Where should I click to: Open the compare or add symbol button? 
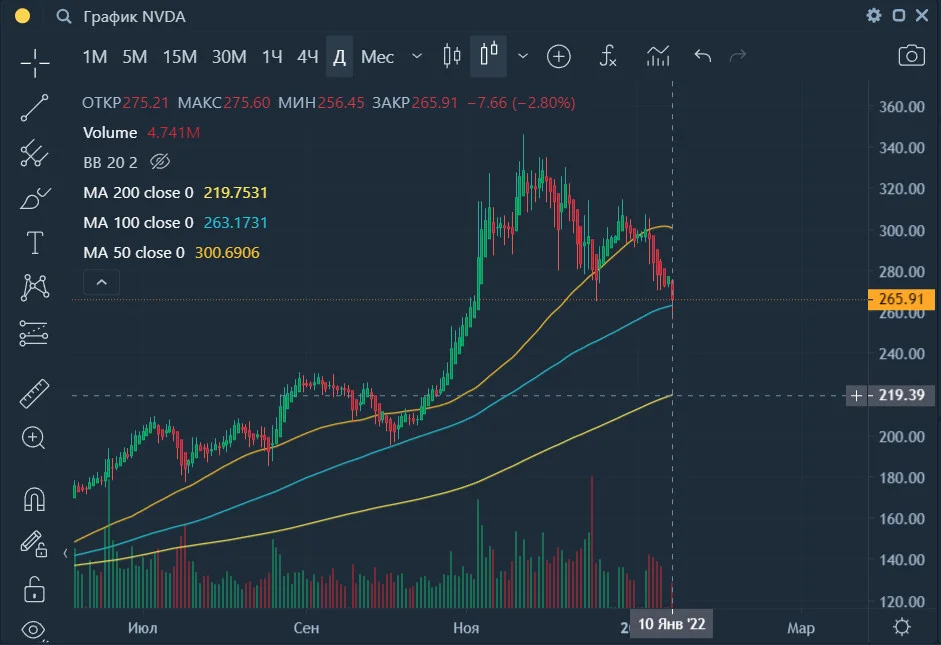[559, 57]
